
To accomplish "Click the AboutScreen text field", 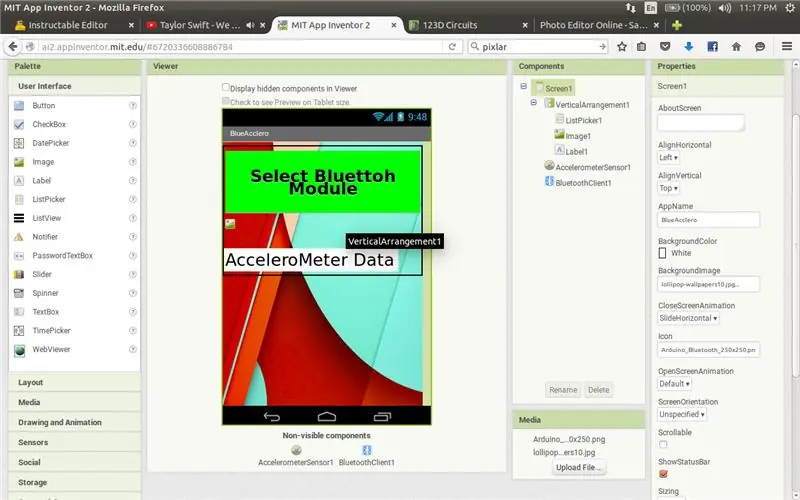I will pyautogui.click(x=701, y=122).
